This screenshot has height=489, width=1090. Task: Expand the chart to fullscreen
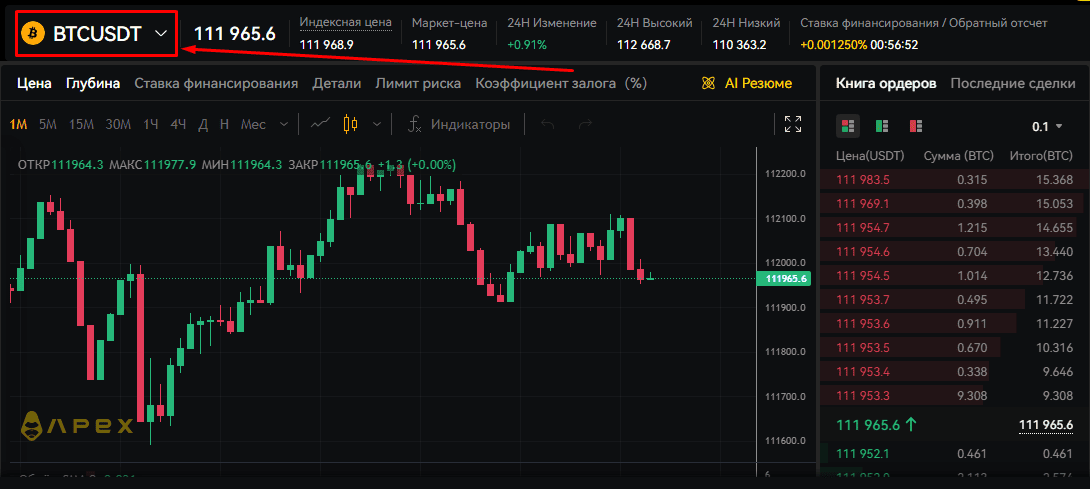click(x=792, y=124)
